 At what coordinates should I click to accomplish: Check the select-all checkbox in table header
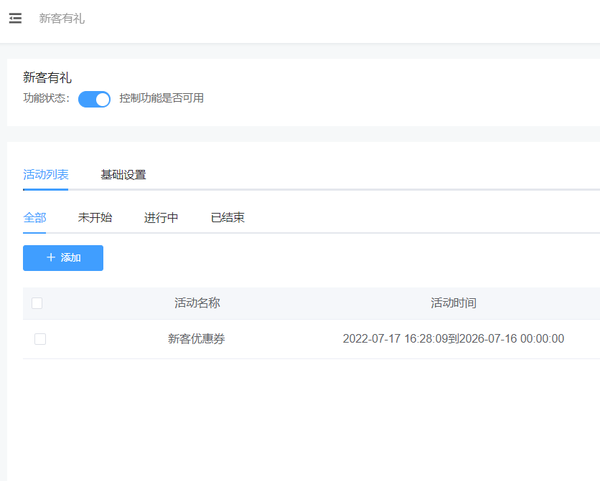pyautogui.click(x=37, y=303)
